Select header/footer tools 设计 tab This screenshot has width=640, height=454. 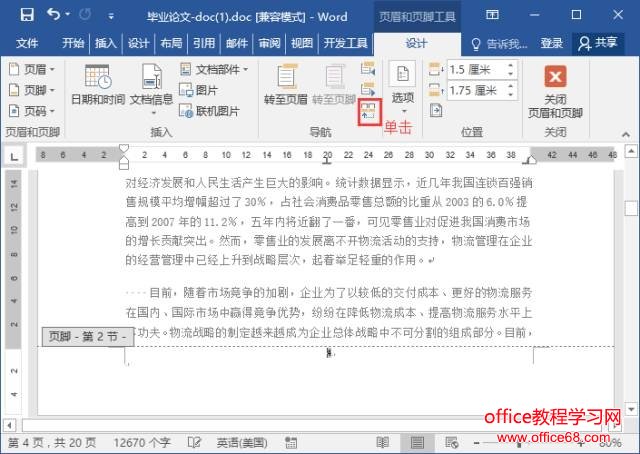(x=416, y=43)
